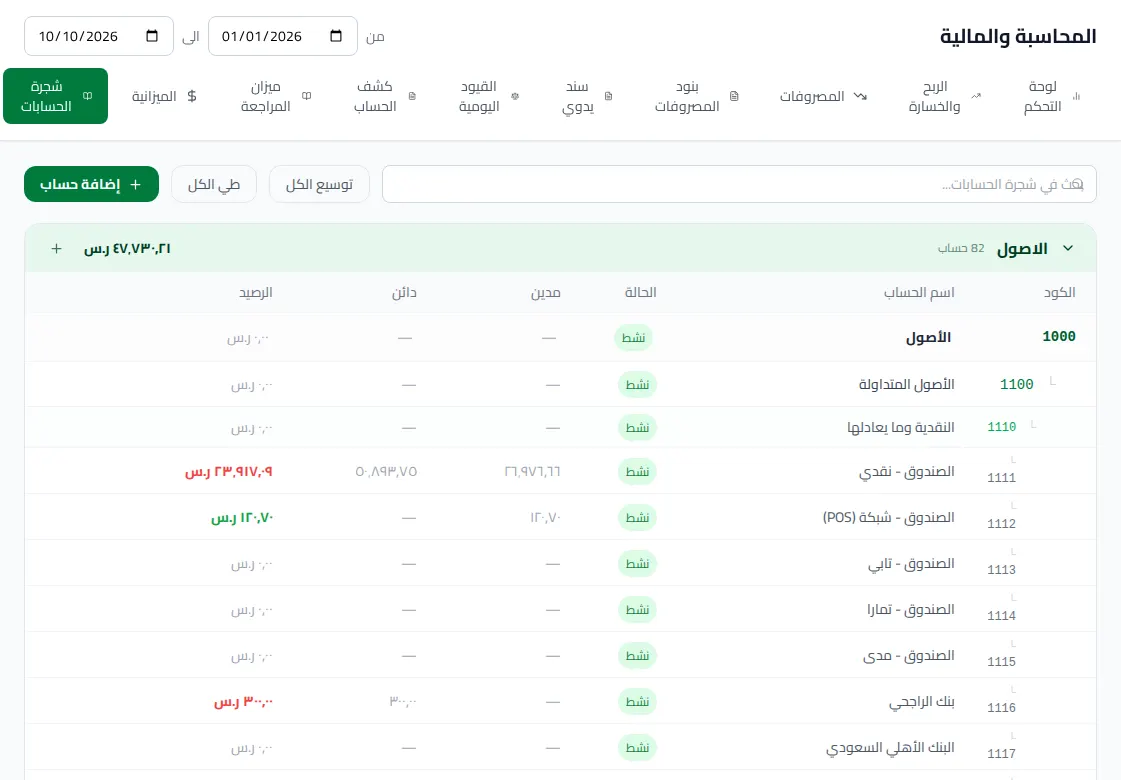Select الصندوق - نقدي account
The image size is (1121, 780).
[x=907, y=472]
